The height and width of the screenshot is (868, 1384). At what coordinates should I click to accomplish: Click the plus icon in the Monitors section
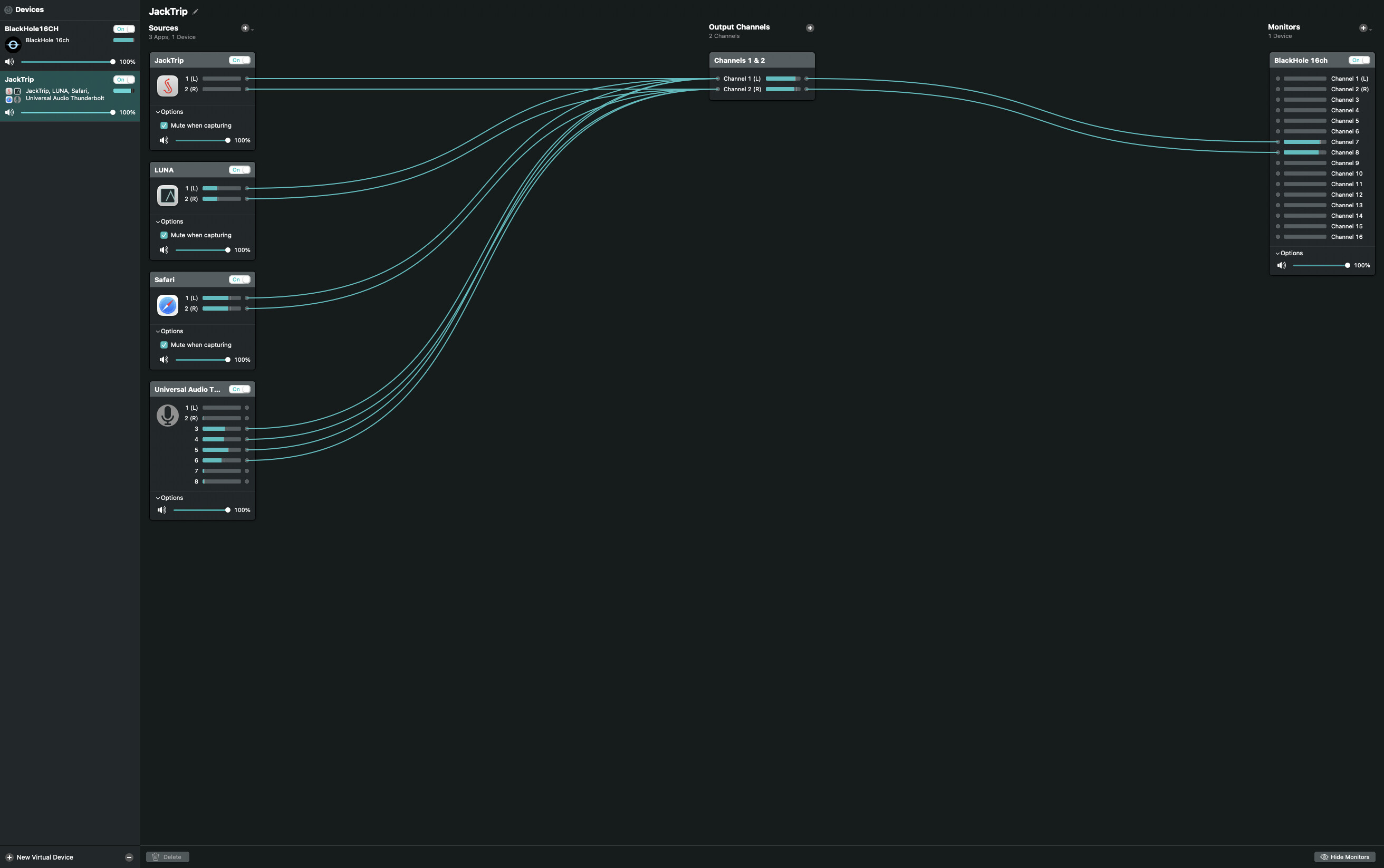tap(1363, 28)
